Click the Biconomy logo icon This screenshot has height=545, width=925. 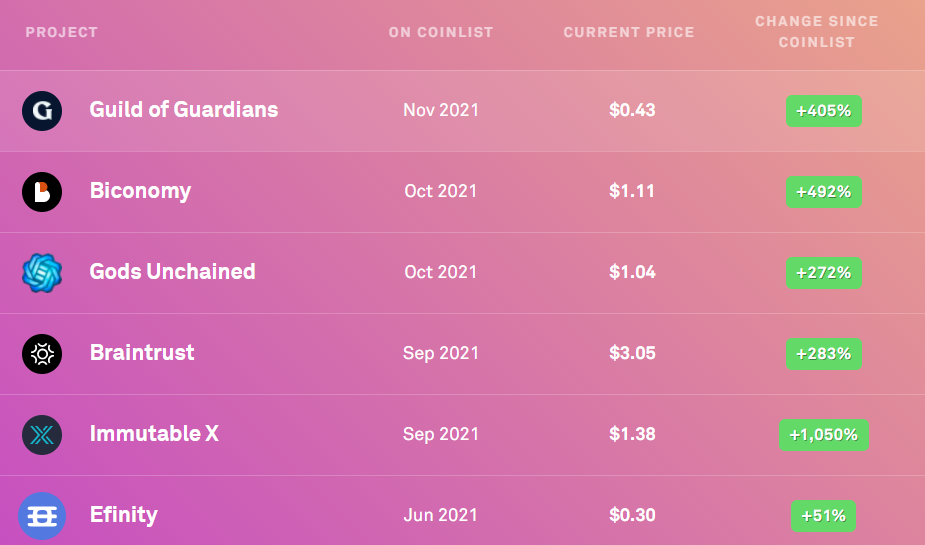tap(42, 191)
